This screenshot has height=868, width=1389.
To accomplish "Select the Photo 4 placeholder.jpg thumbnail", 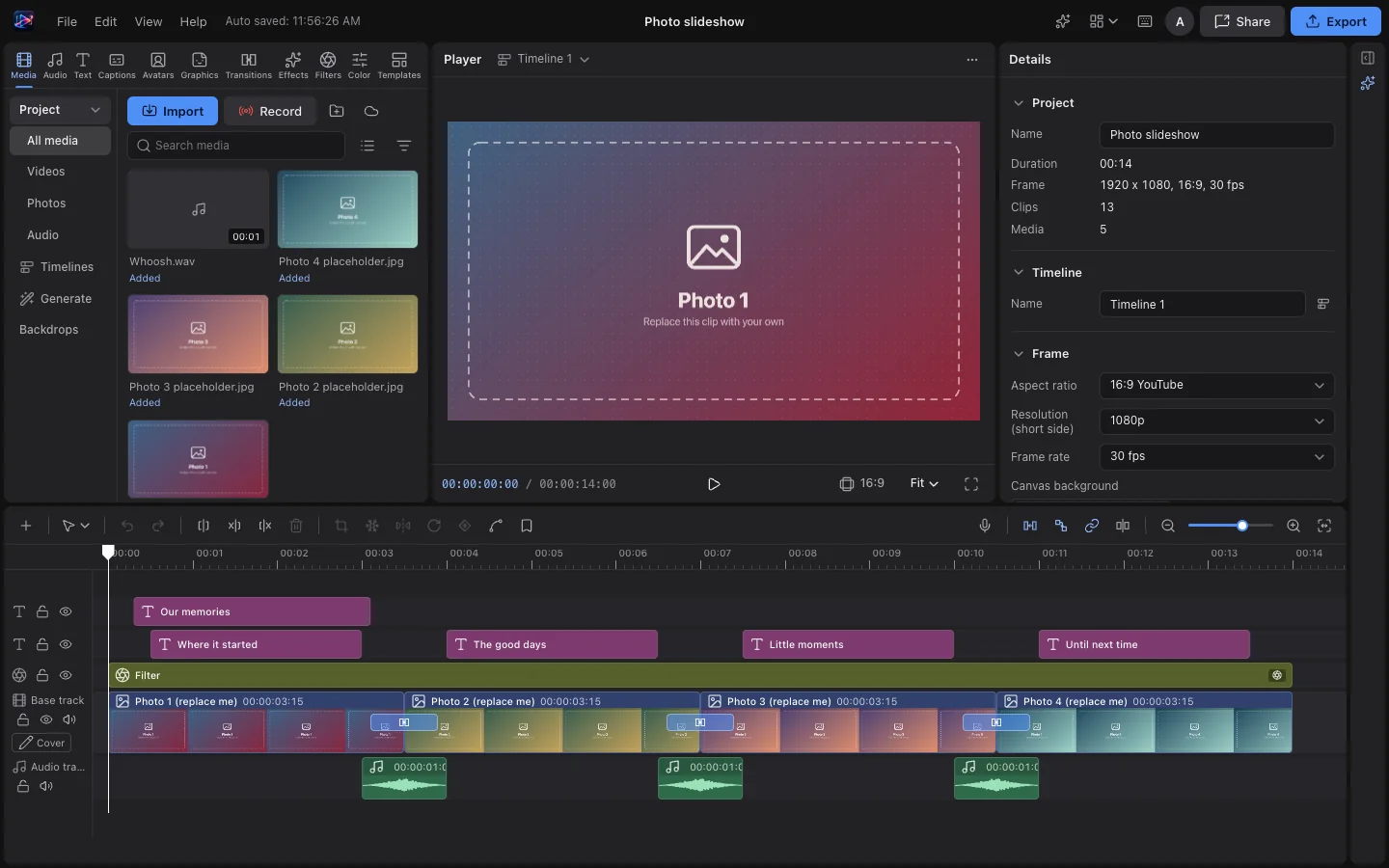I will coord(347,209).
